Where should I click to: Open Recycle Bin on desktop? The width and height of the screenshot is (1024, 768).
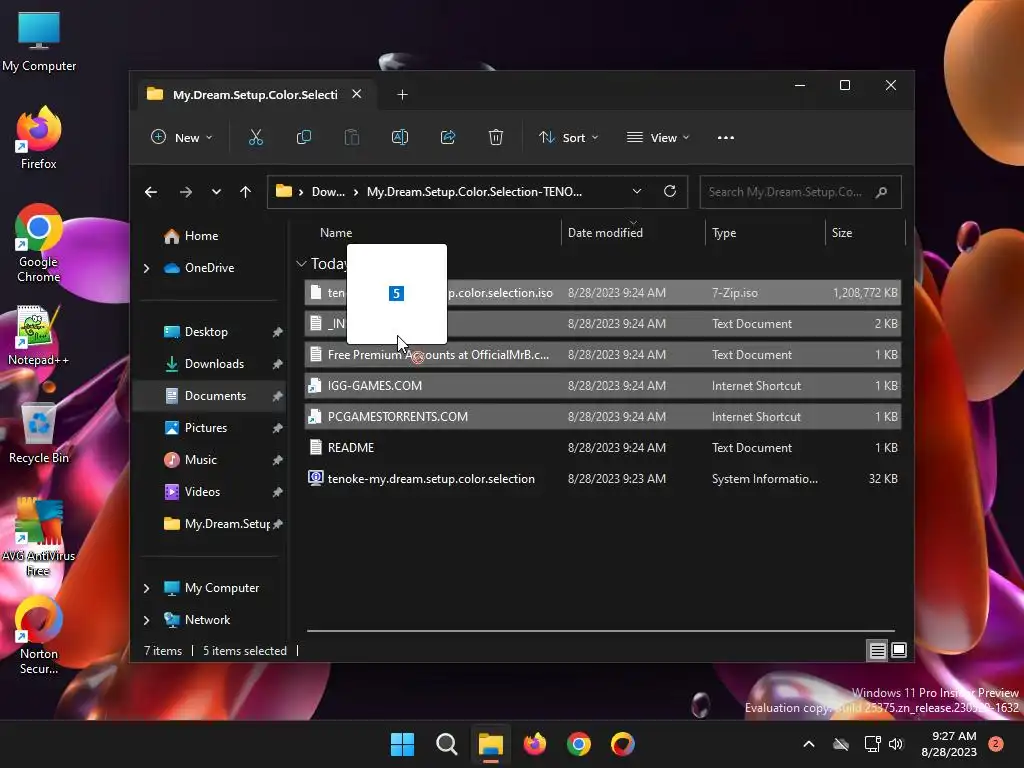click(39, 432)
